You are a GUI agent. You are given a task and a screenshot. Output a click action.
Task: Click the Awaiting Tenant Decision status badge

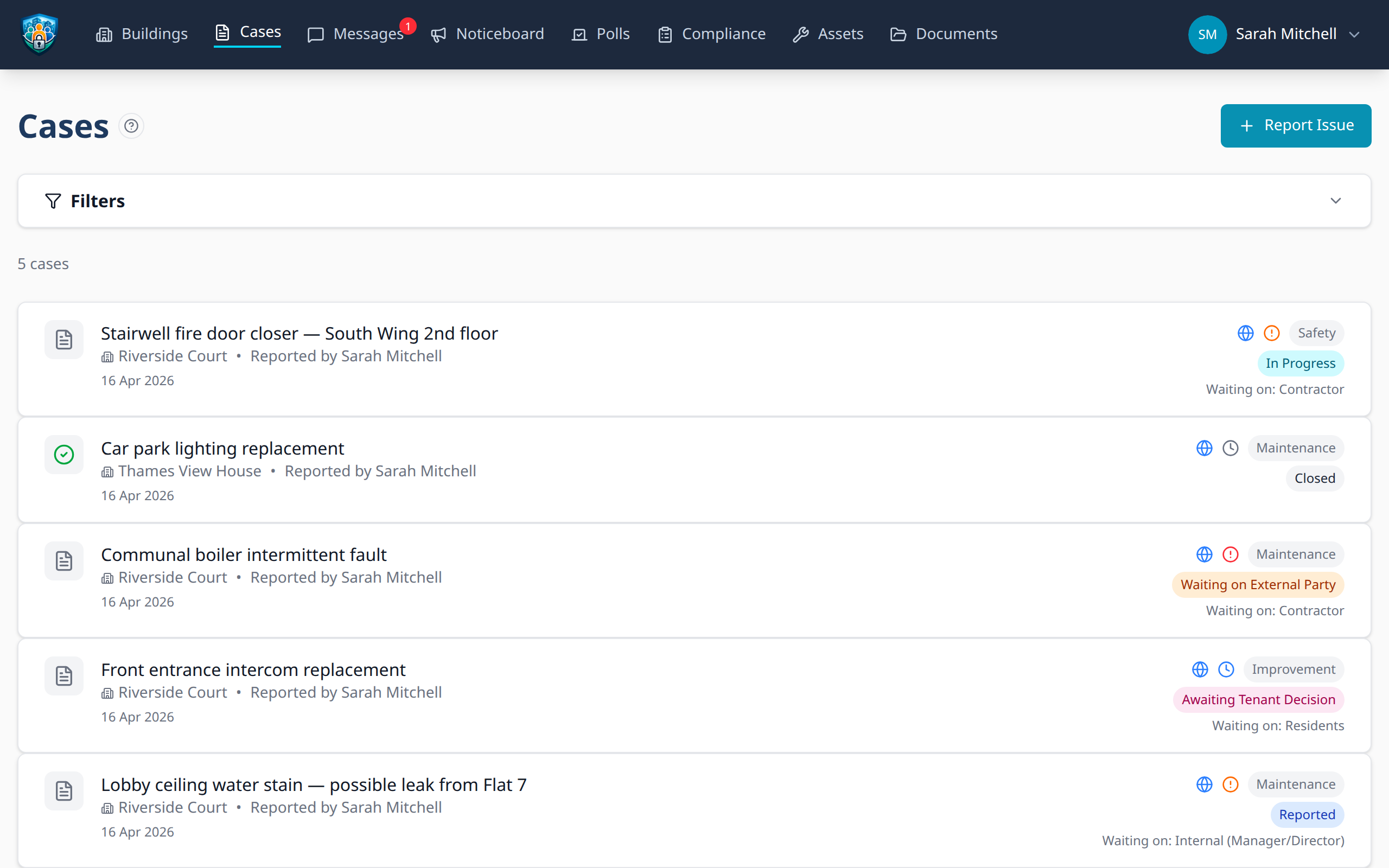click(1258, 699)
